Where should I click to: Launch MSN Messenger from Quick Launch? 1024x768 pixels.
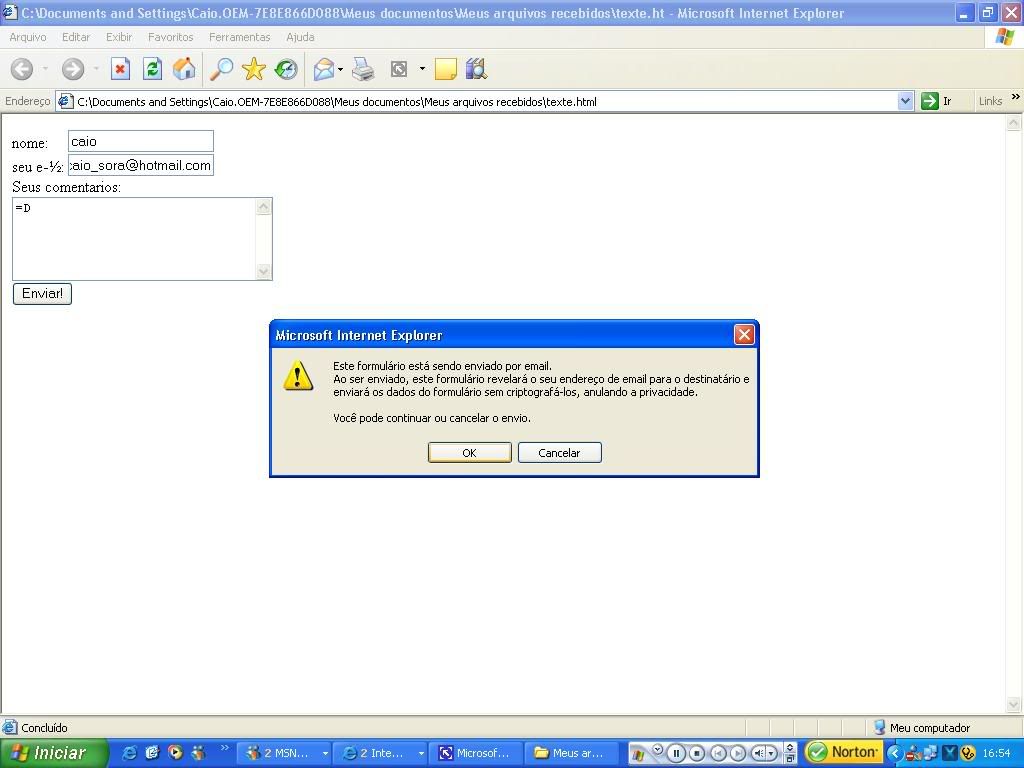[x=198, y=753]
